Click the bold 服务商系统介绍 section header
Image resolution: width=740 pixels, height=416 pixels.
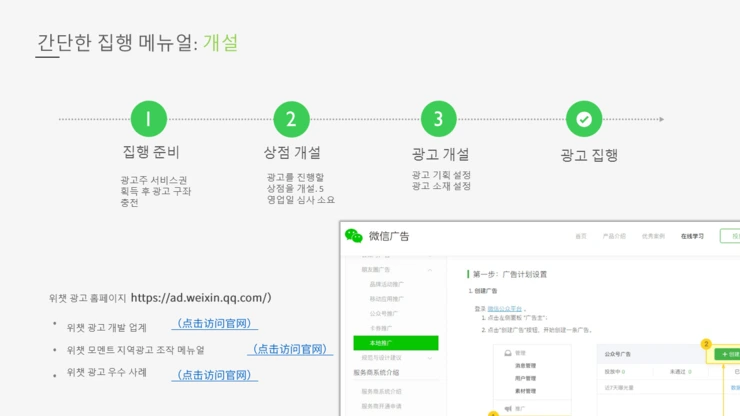tap(376, 373)
